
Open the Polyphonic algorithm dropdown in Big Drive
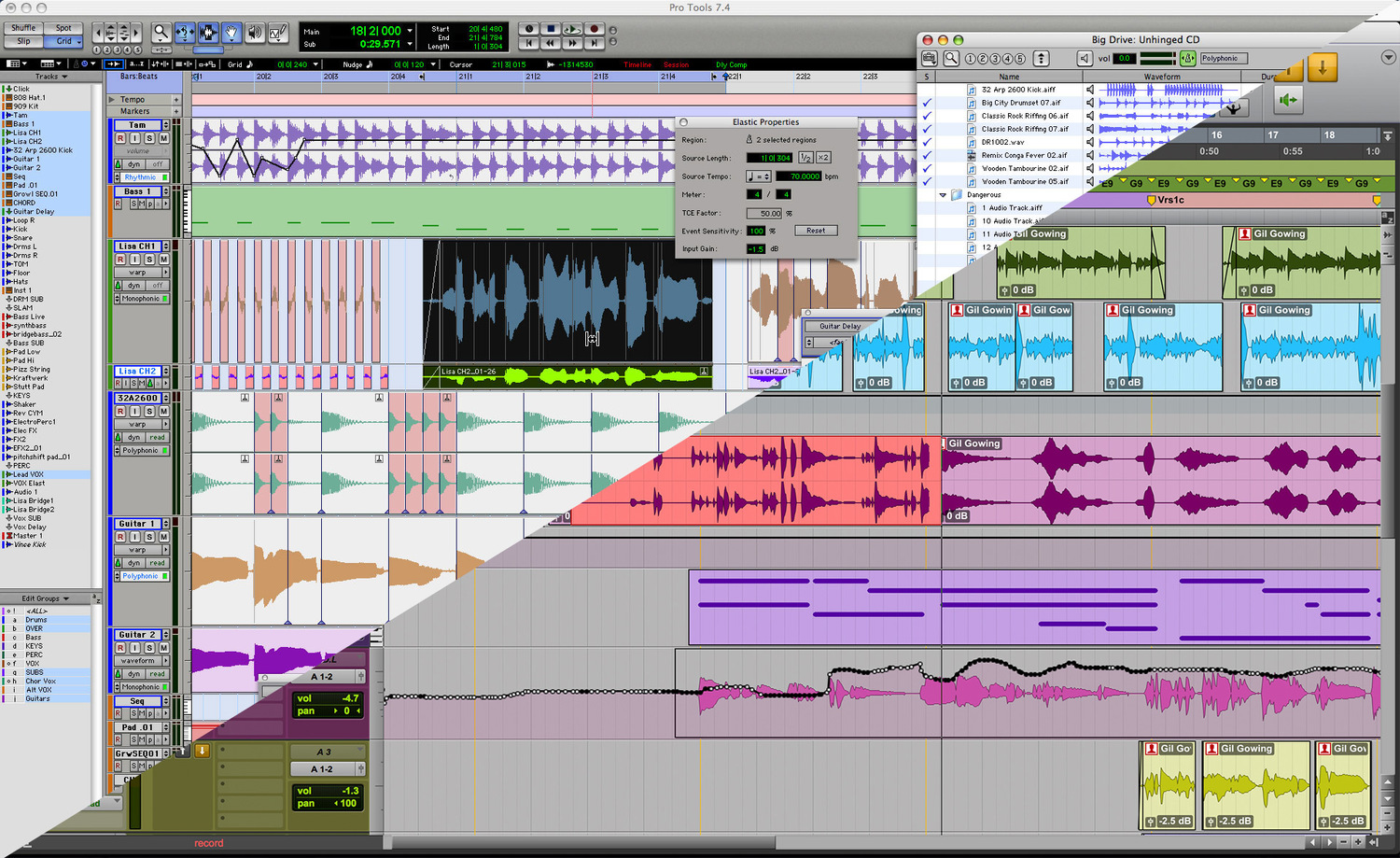(1223, 57)
